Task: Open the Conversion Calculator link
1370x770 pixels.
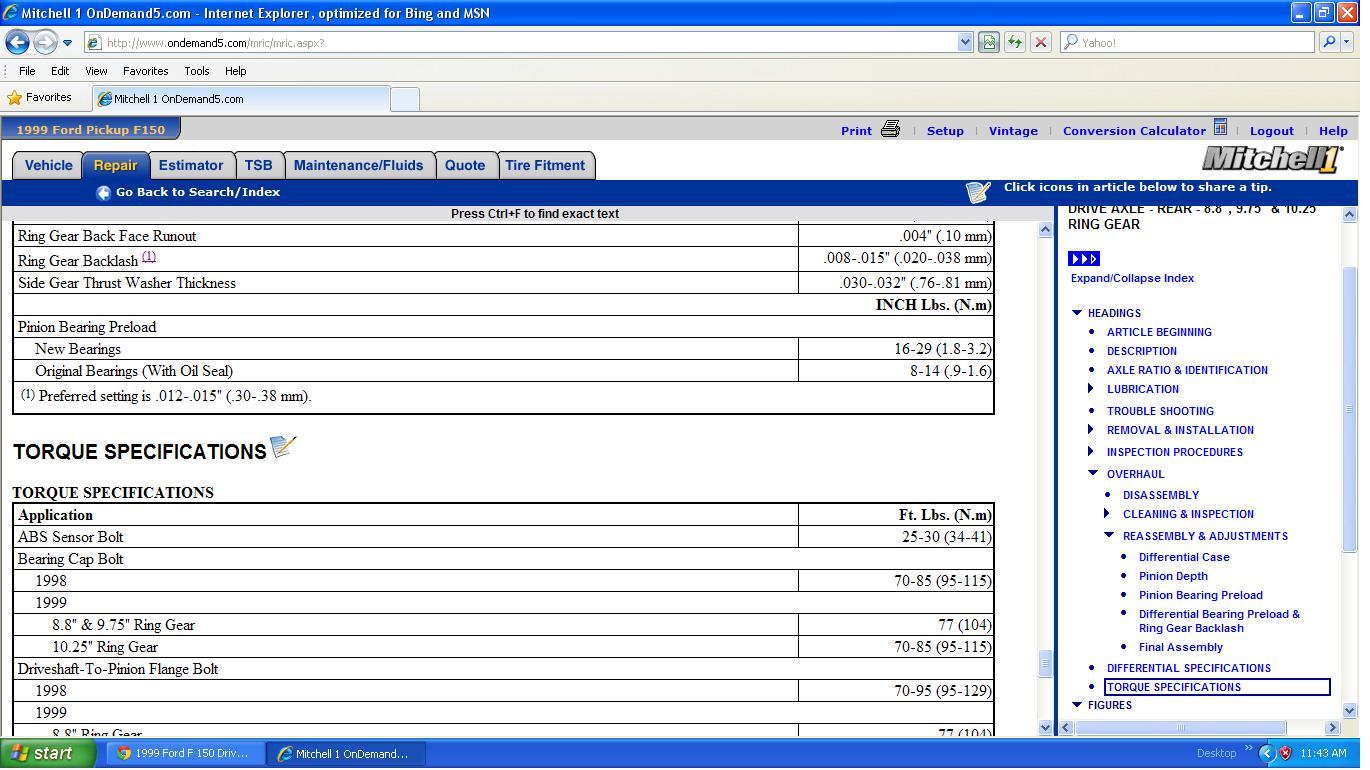Action: click(1134, 131)
